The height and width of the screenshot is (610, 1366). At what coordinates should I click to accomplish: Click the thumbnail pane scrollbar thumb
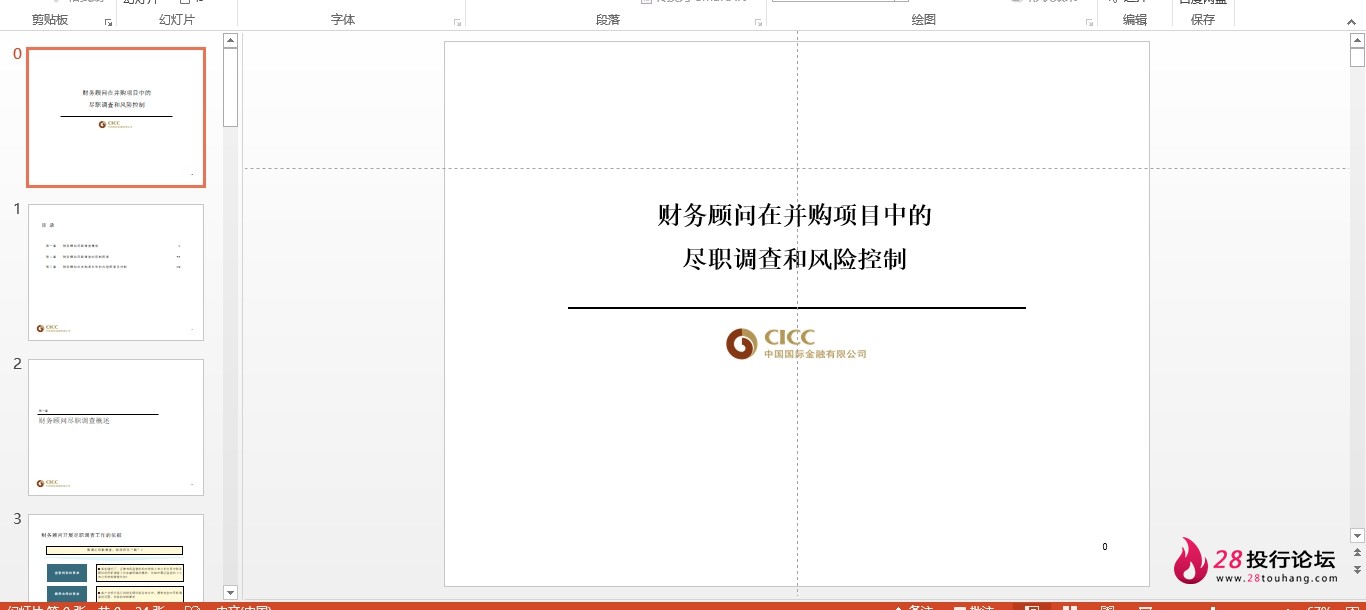click(230, 88)
